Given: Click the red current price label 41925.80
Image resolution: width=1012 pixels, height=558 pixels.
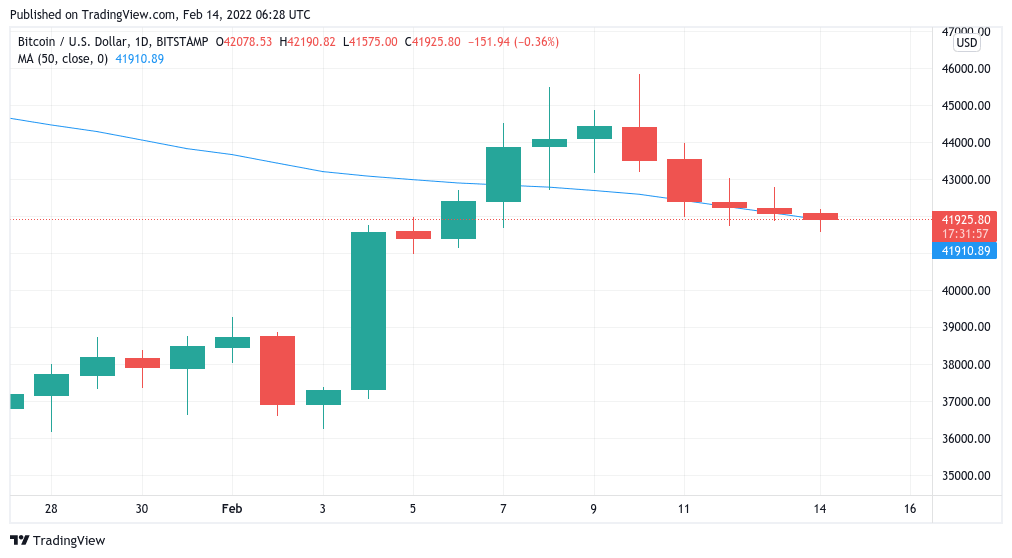Looking at the screenshot, I should (966, 219).
